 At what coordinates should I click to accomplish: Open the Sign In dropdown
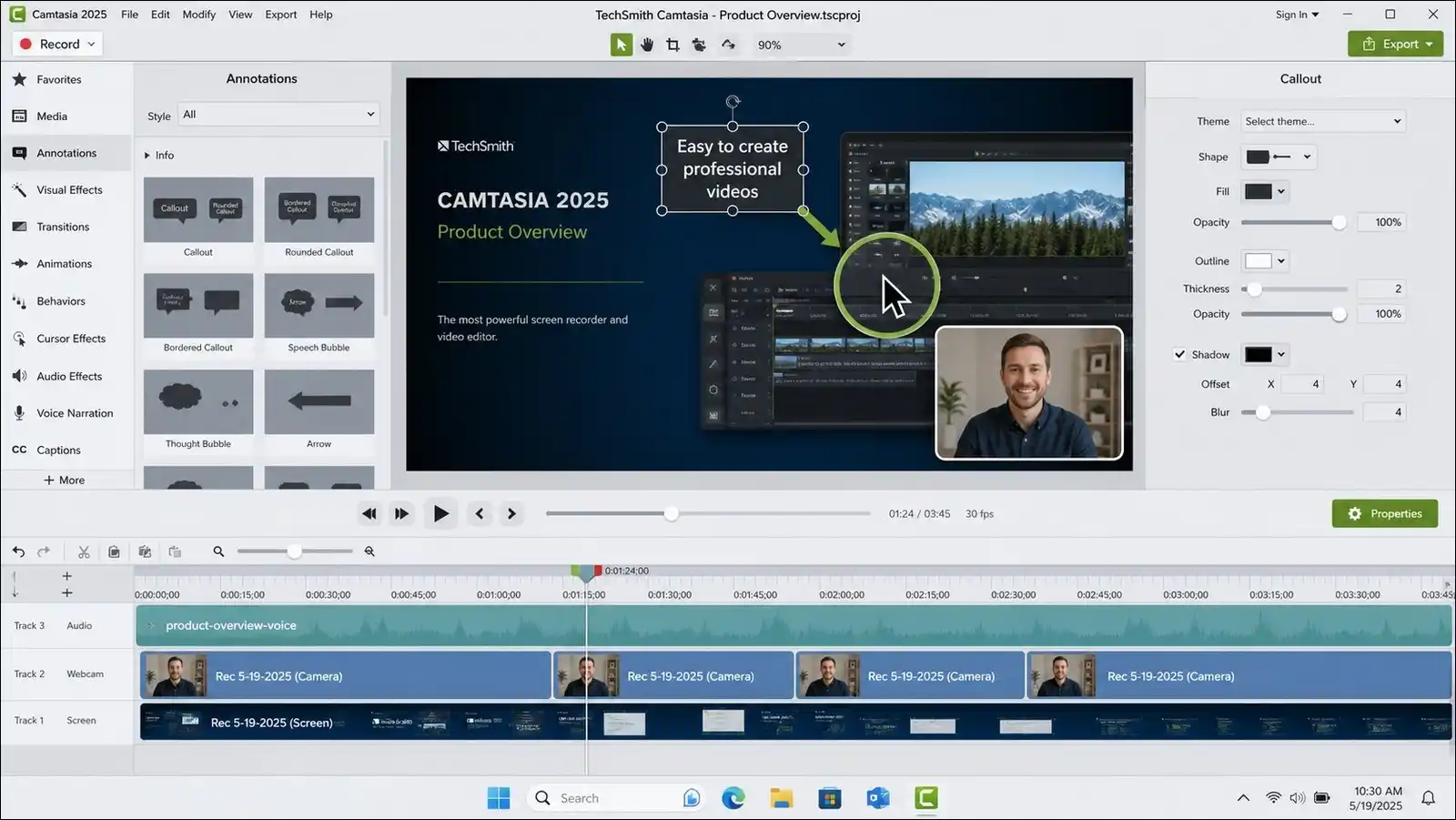[x=1297, y=15]
